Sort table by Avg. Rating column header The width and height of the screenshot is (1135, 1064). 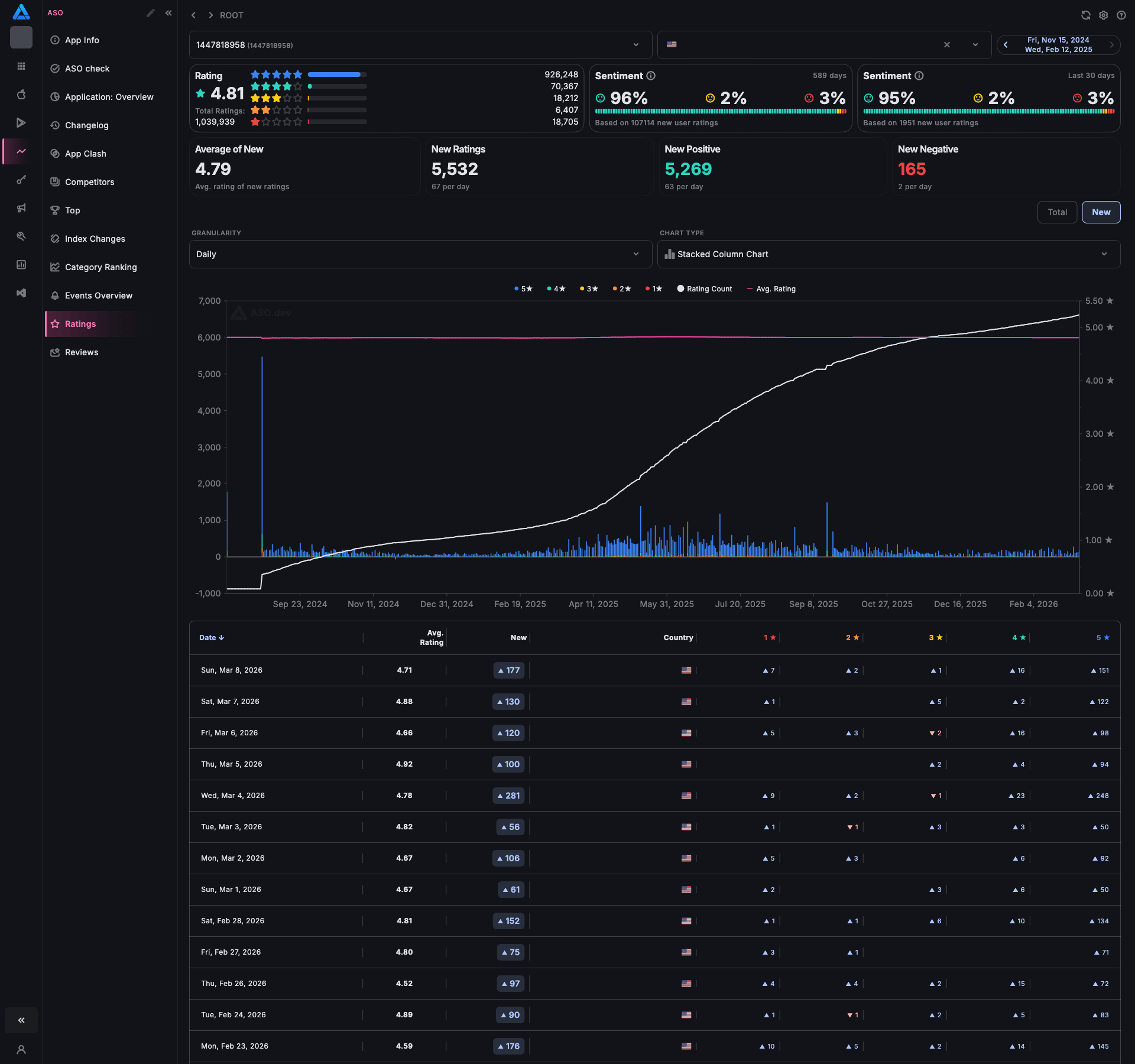click(432, 638)
